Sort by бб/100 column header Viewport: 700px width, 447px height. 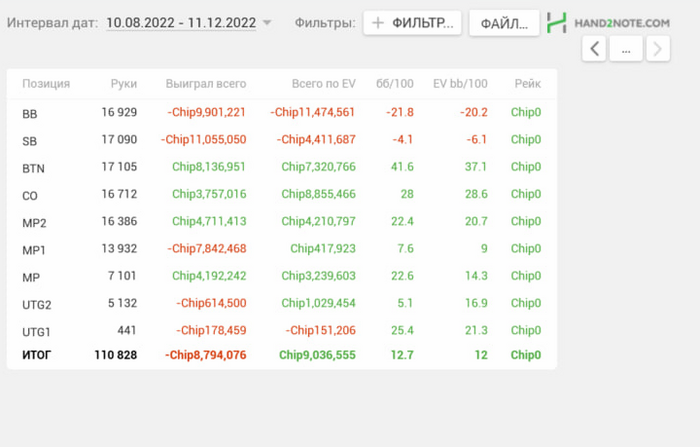395,84
